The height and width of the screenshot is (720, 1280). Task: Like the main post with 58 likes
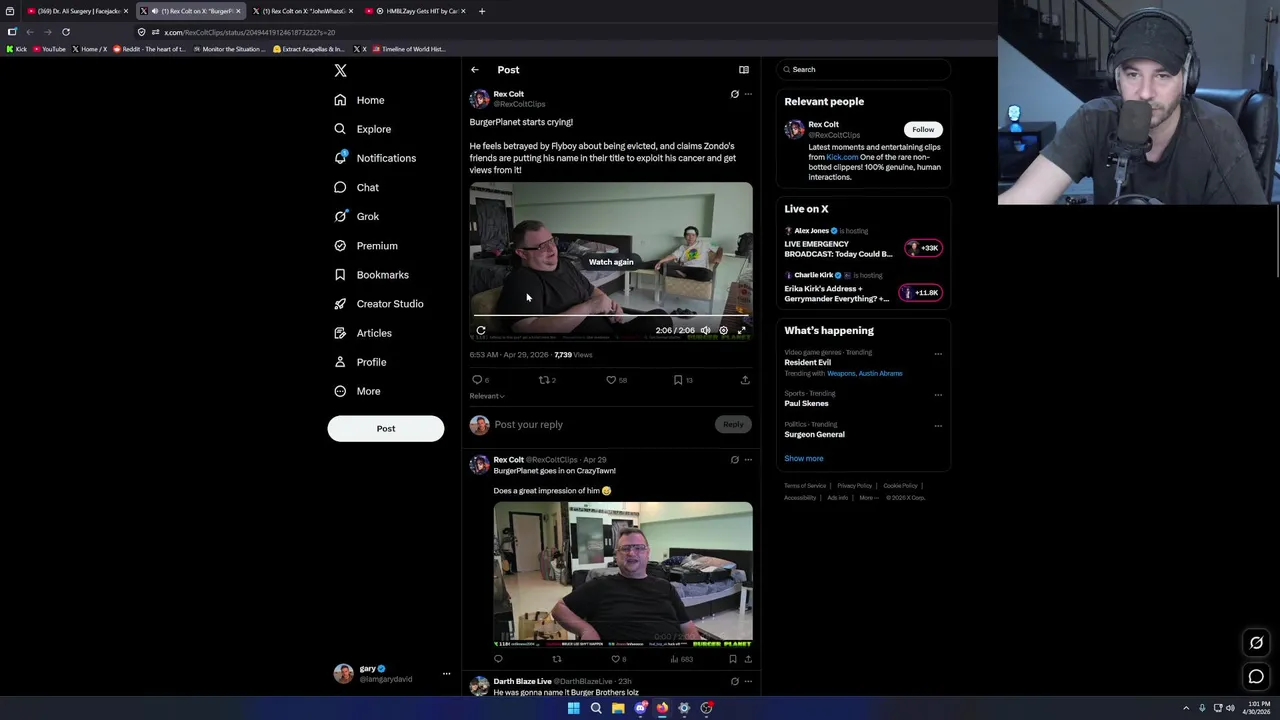(x=616, y=380)
